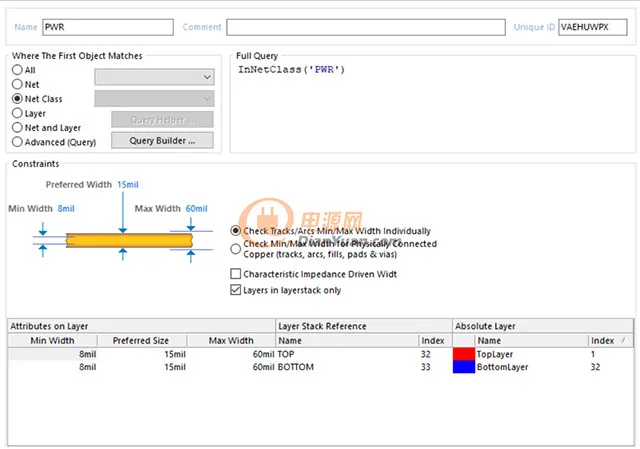The image size is (640, 449).
Task: Click the red TopLayer color swatch
Action: pos(464,354)
